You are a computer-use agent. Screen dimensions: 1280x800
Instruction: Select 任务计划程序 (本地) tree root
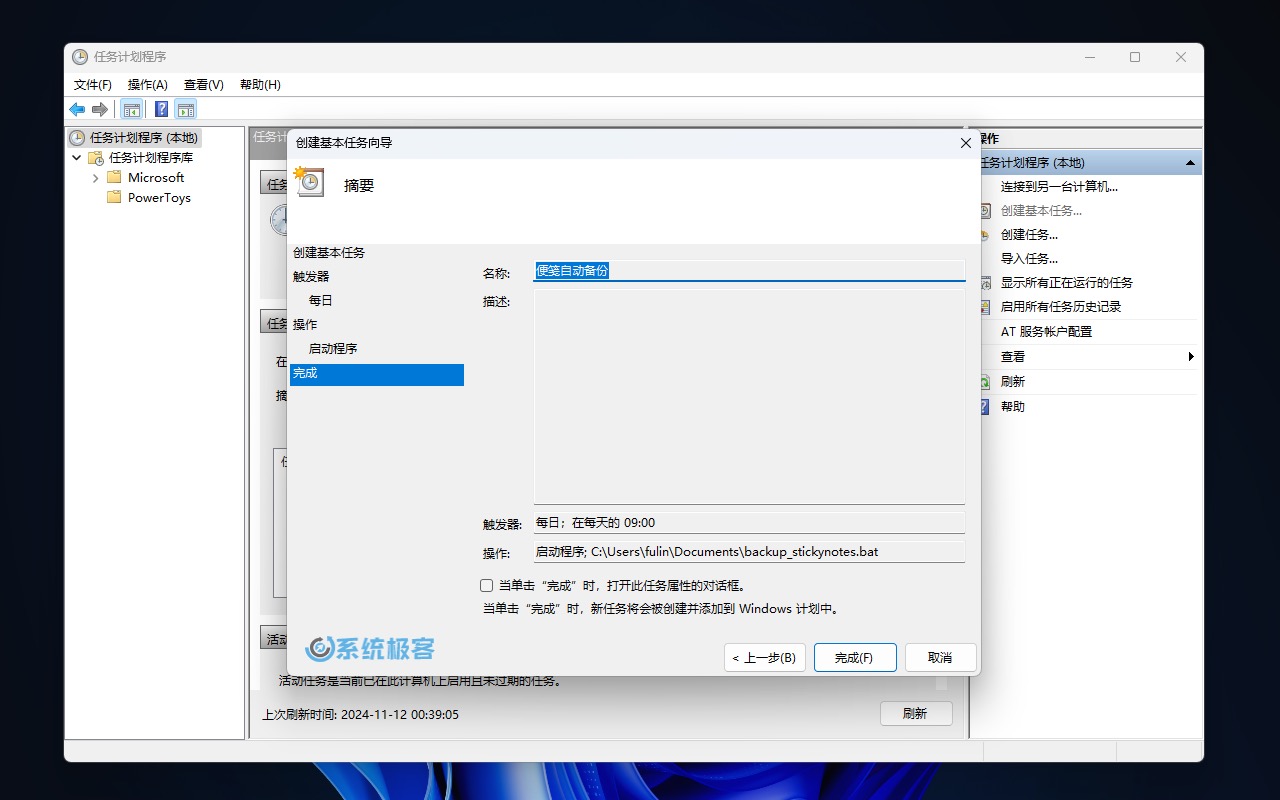144,138
